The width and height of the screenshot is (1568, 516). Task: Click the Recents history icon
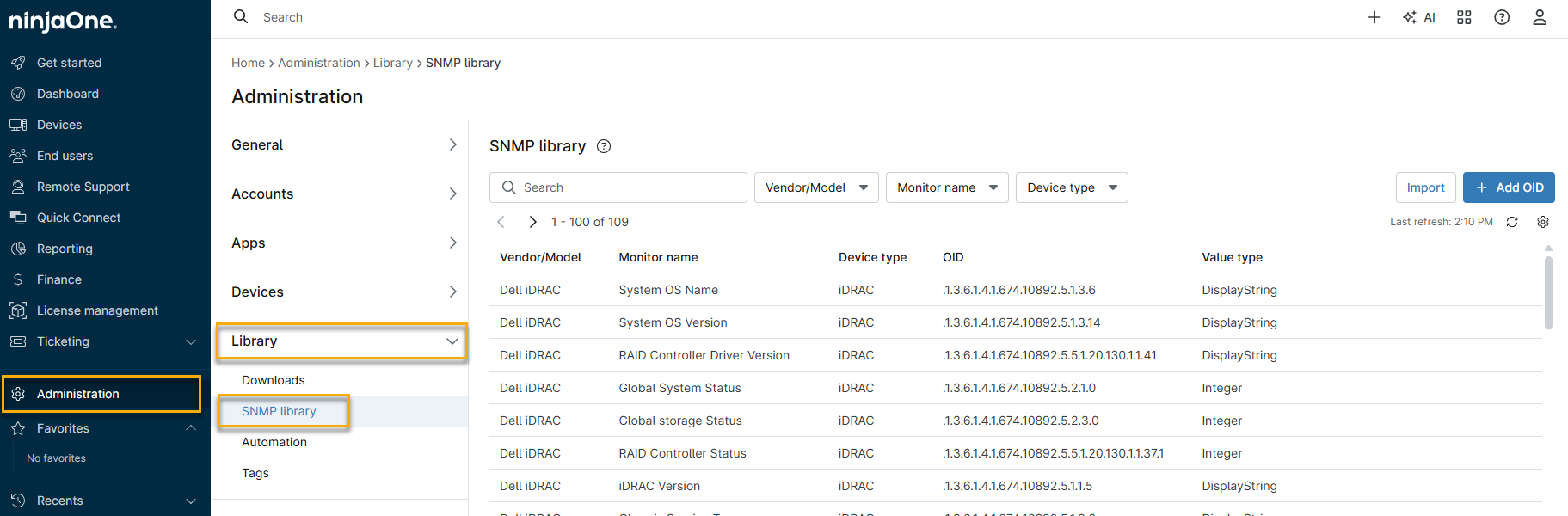pyautogui.click(x=18, y=501)
